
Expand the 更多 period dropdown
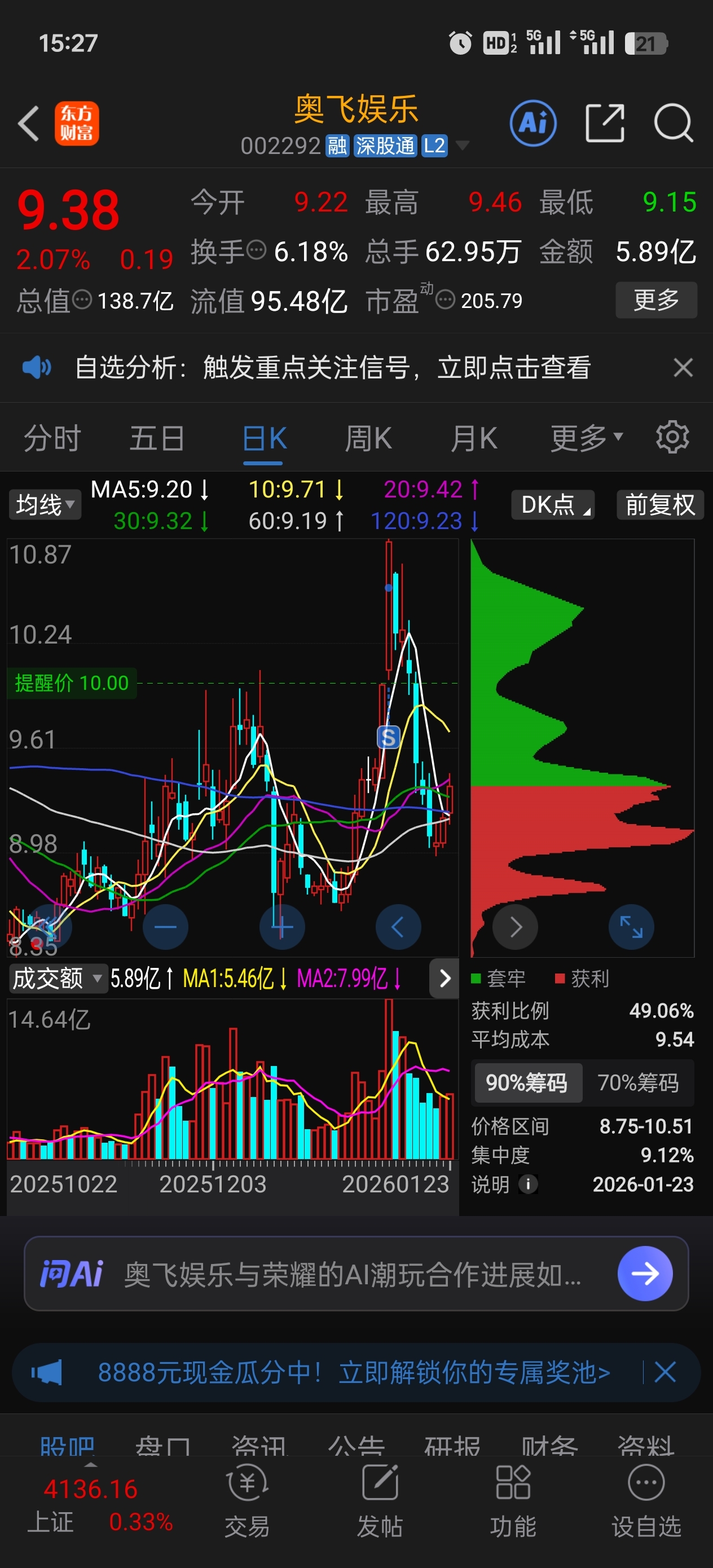(586, 438)
